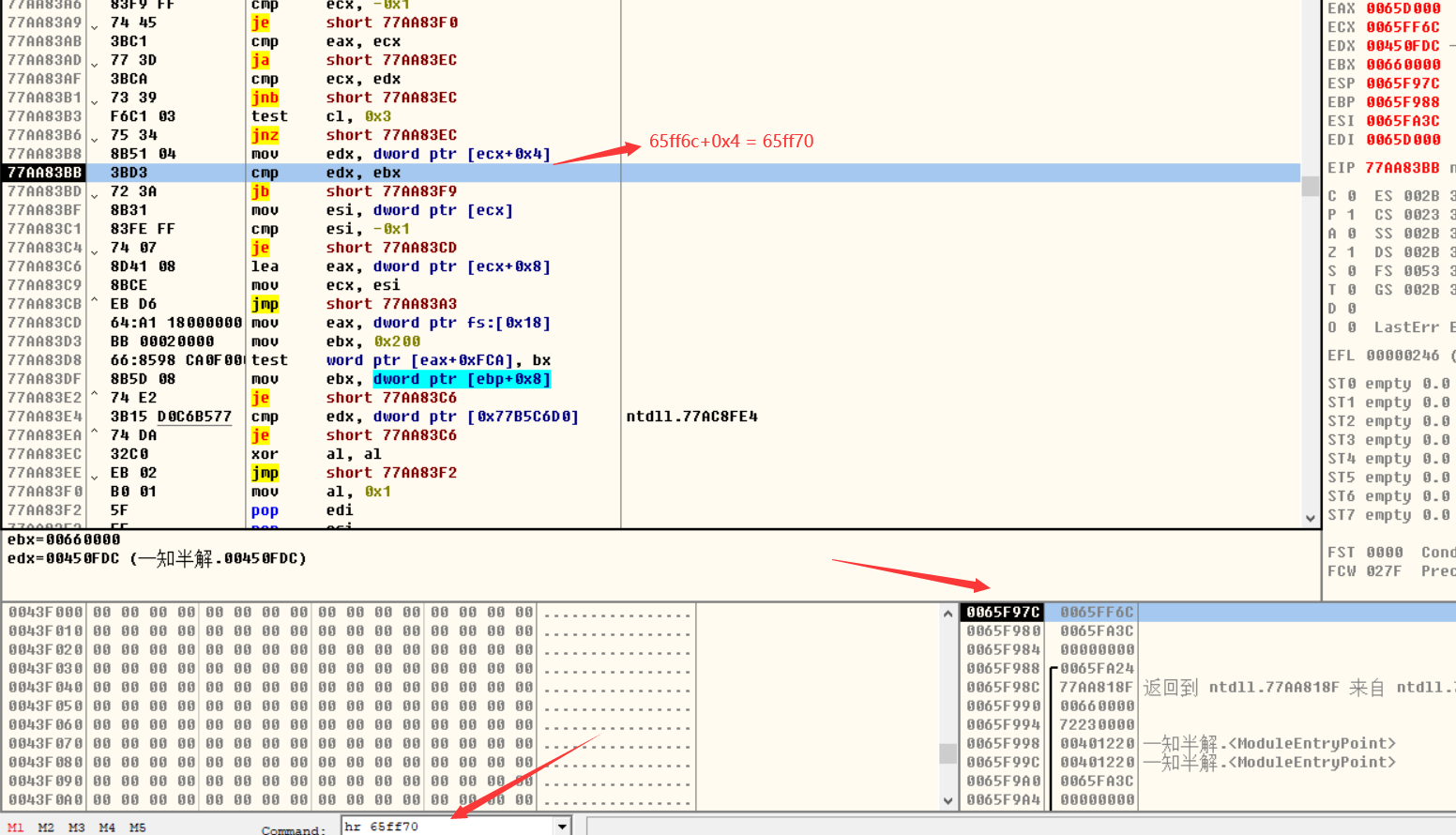Click the EIP register value 77AA83BB
Screen dimensions: 1456x835
click(1403, 168)
